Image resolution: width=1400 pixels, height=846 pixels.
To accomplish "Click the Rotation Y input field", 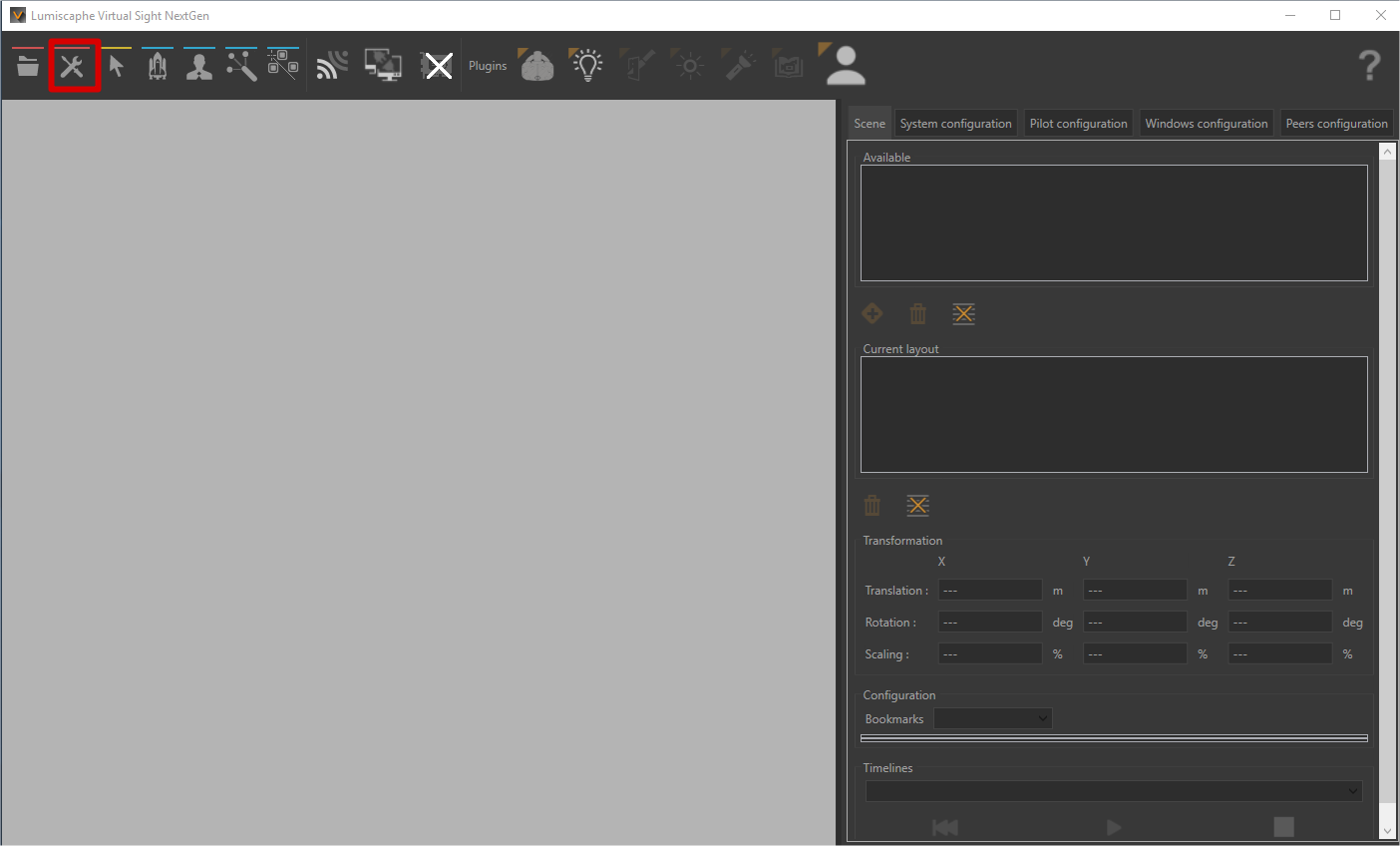I will [x=1135, y=623].
